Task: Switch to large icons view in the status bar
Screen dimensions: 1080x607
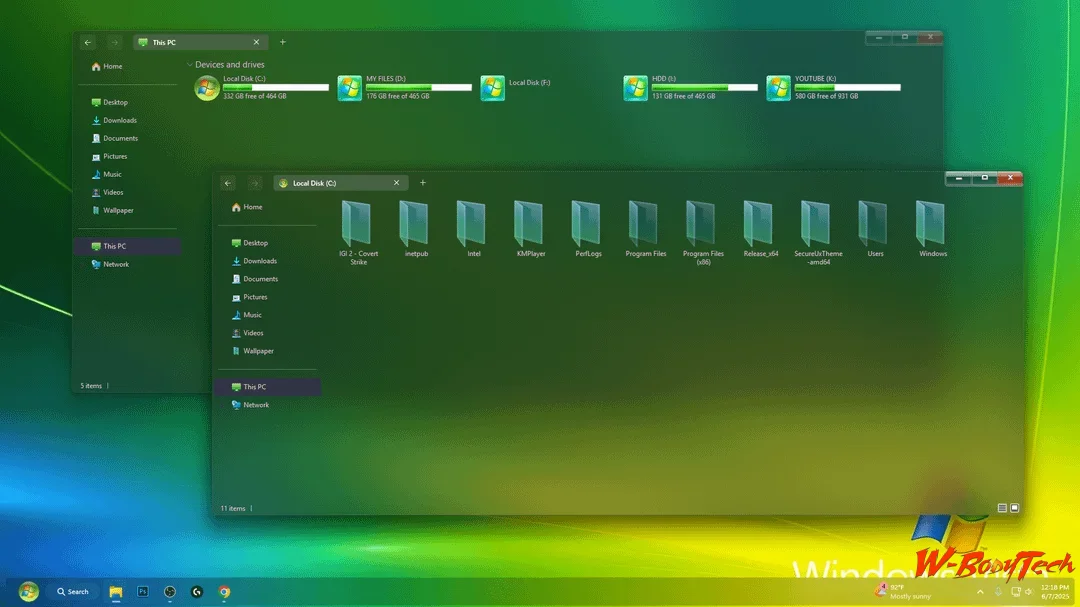Action: pyautogui.click(x=1014, y=508)
